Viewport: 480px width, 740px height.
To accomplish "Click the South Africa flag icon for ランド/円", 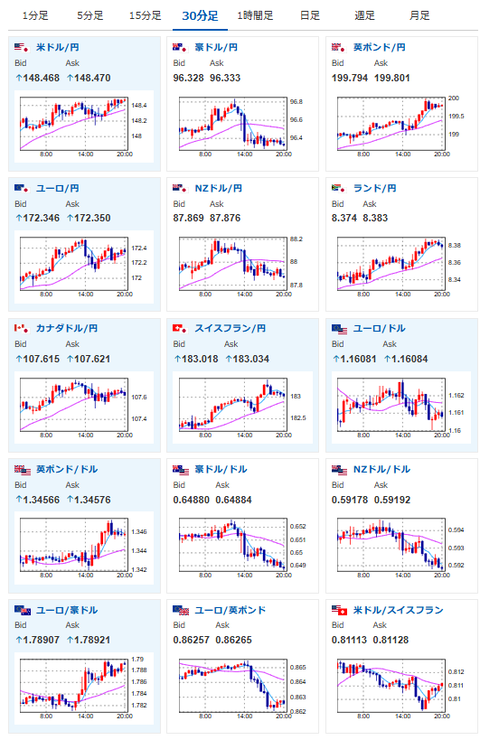I will (x=339, y=188).
